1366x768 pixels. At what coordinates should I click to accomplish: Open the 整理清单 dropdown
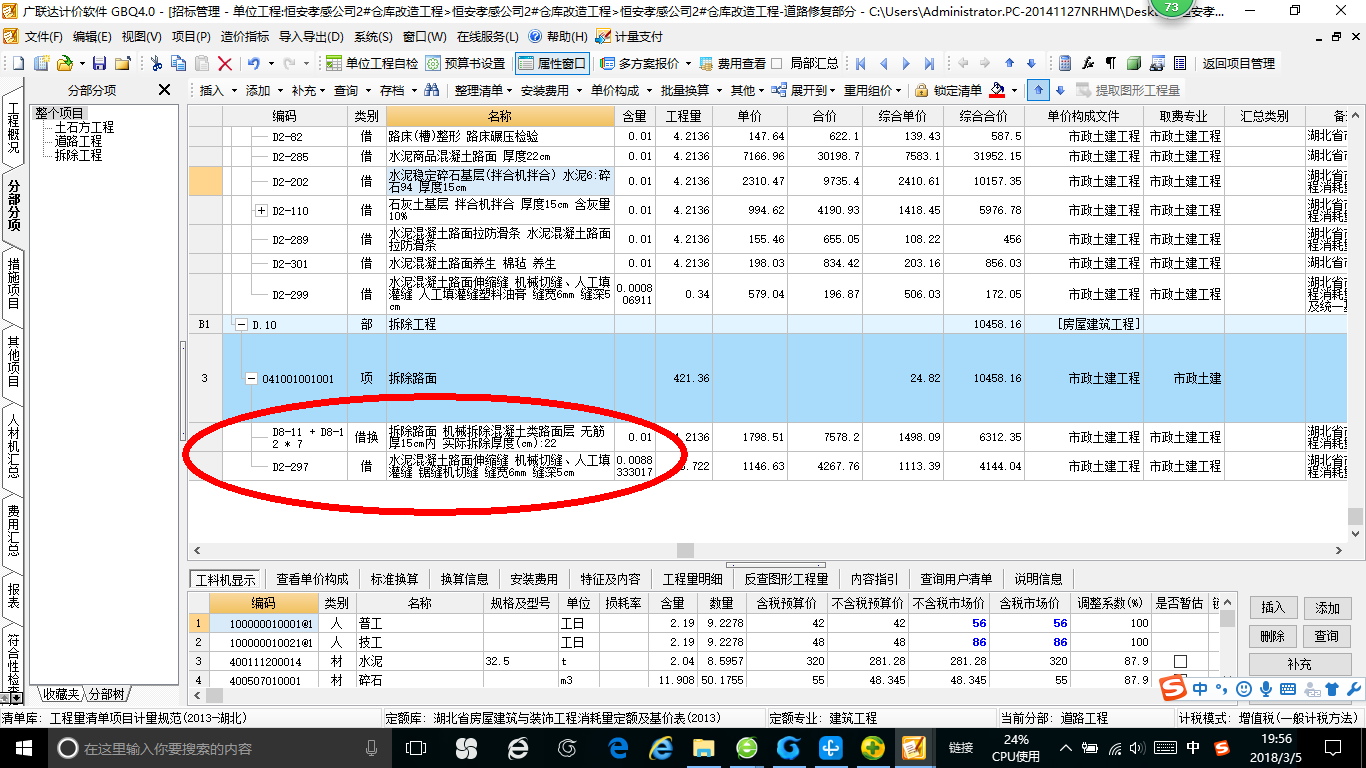[x=484, y=90]
